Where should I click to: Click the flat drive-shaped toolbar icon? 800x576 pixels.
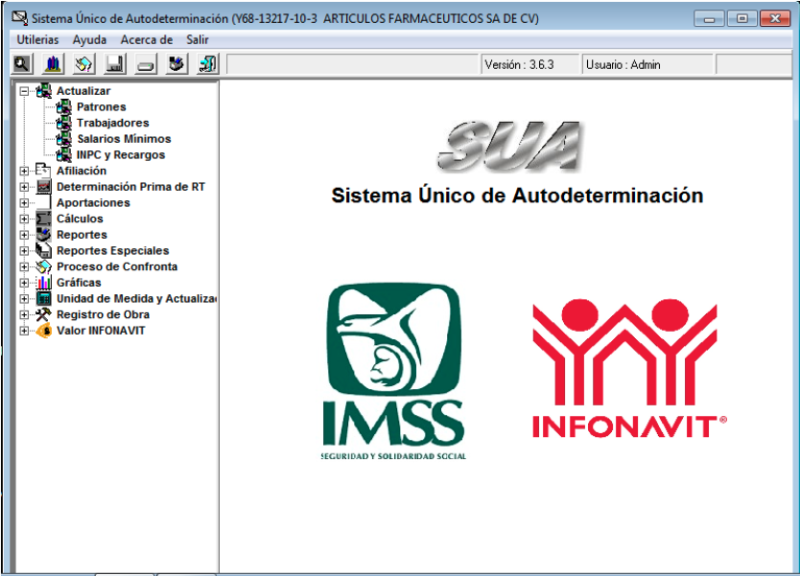[x=145, y=64]
